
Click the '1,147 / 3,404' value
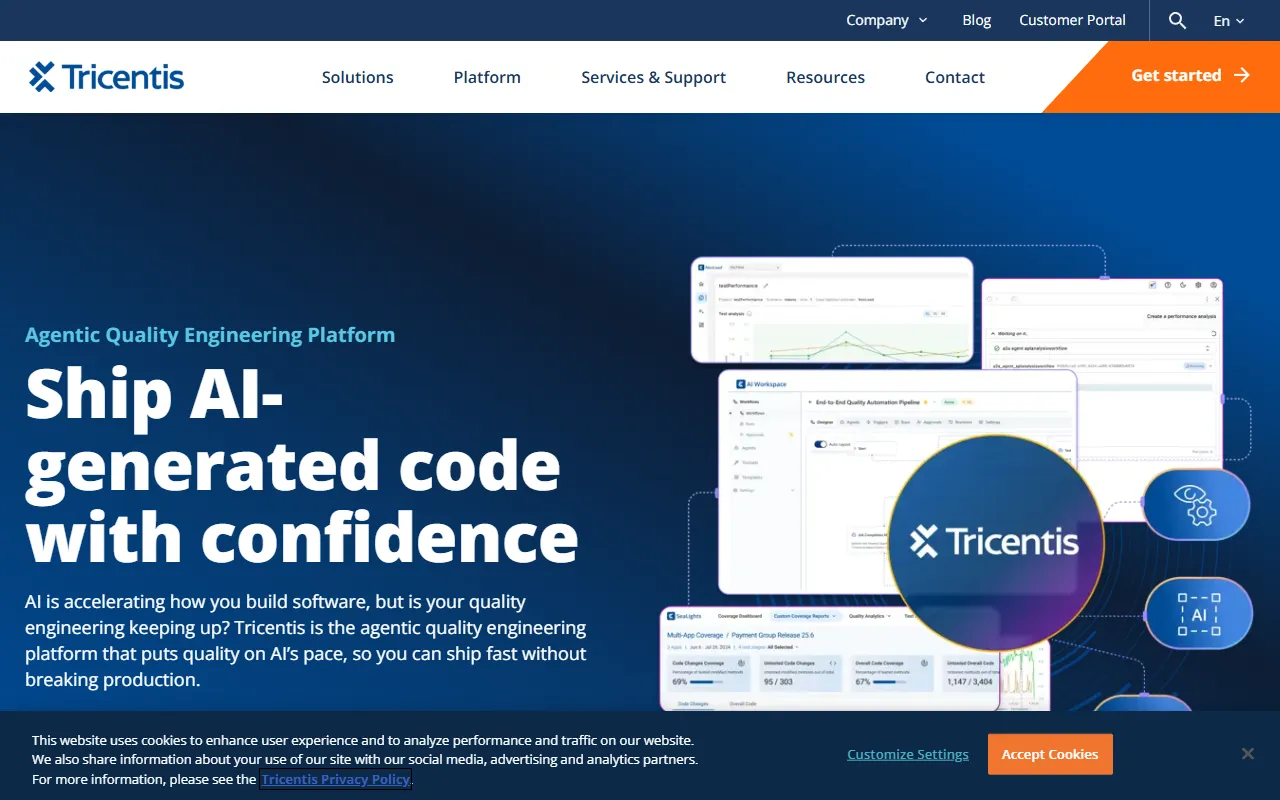coord(970,682)
